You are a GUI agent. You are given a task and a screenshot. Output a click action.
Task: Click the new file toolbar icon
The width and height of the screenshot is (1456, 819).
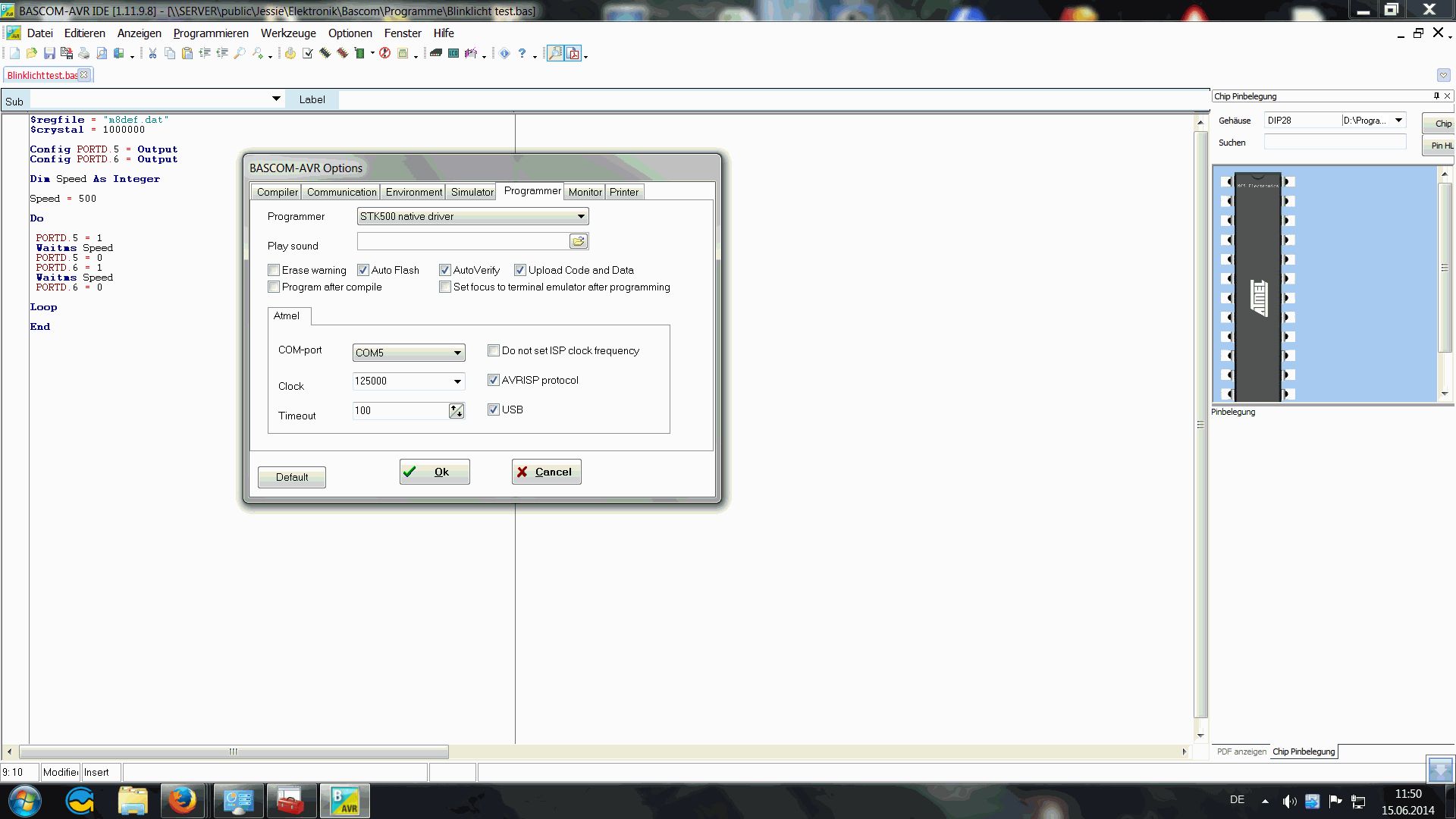click(14, 53)
